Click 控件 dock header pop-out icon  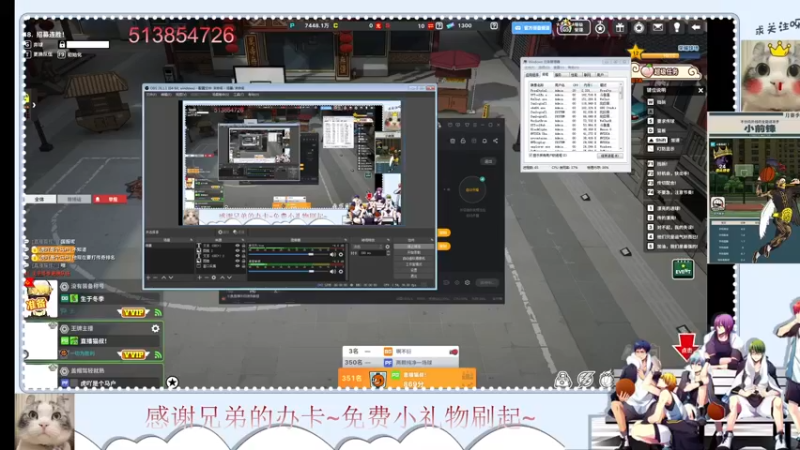(x=432, y=240)
